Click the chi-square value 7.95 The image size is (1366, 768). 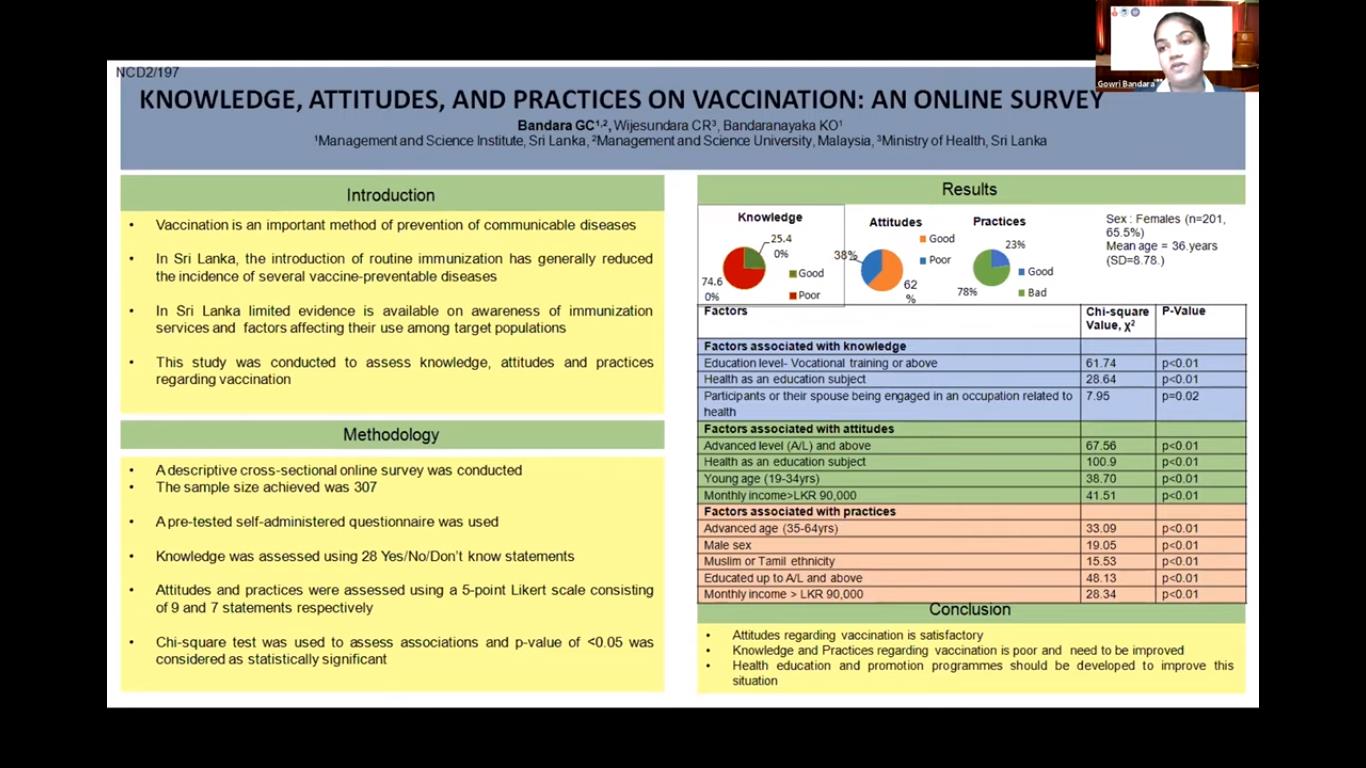[x=1097, y=396]
